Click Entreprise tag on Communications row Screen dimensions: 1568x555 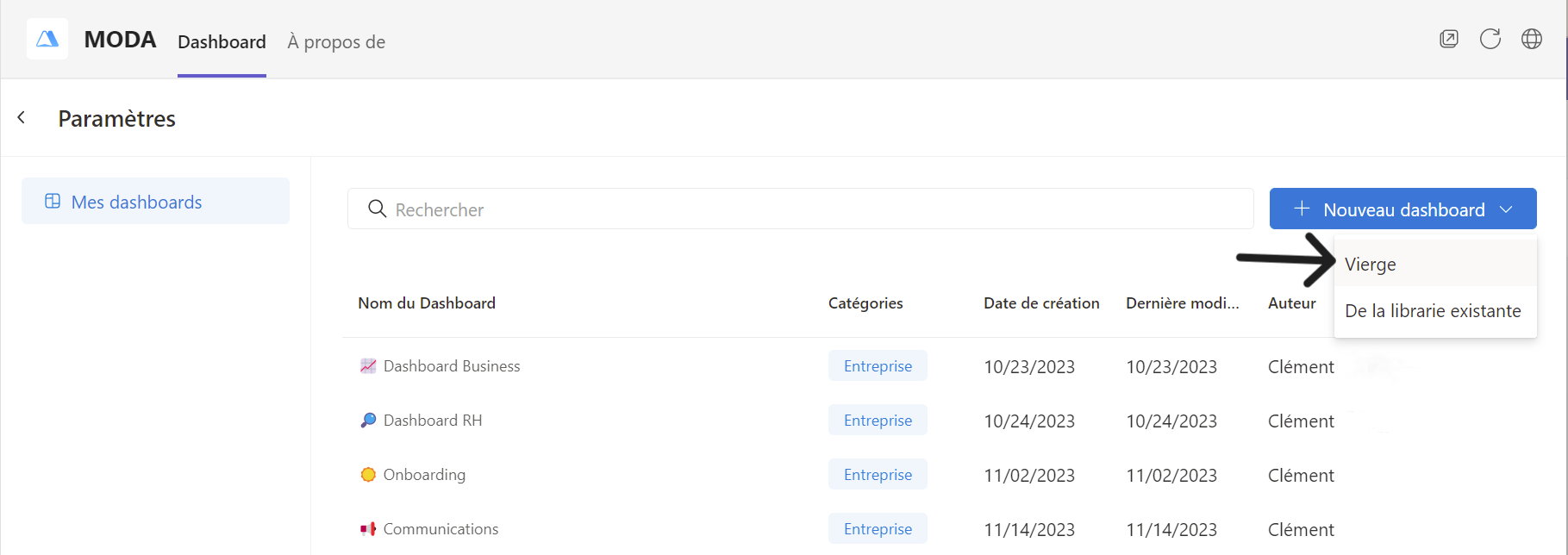point(878,528)
